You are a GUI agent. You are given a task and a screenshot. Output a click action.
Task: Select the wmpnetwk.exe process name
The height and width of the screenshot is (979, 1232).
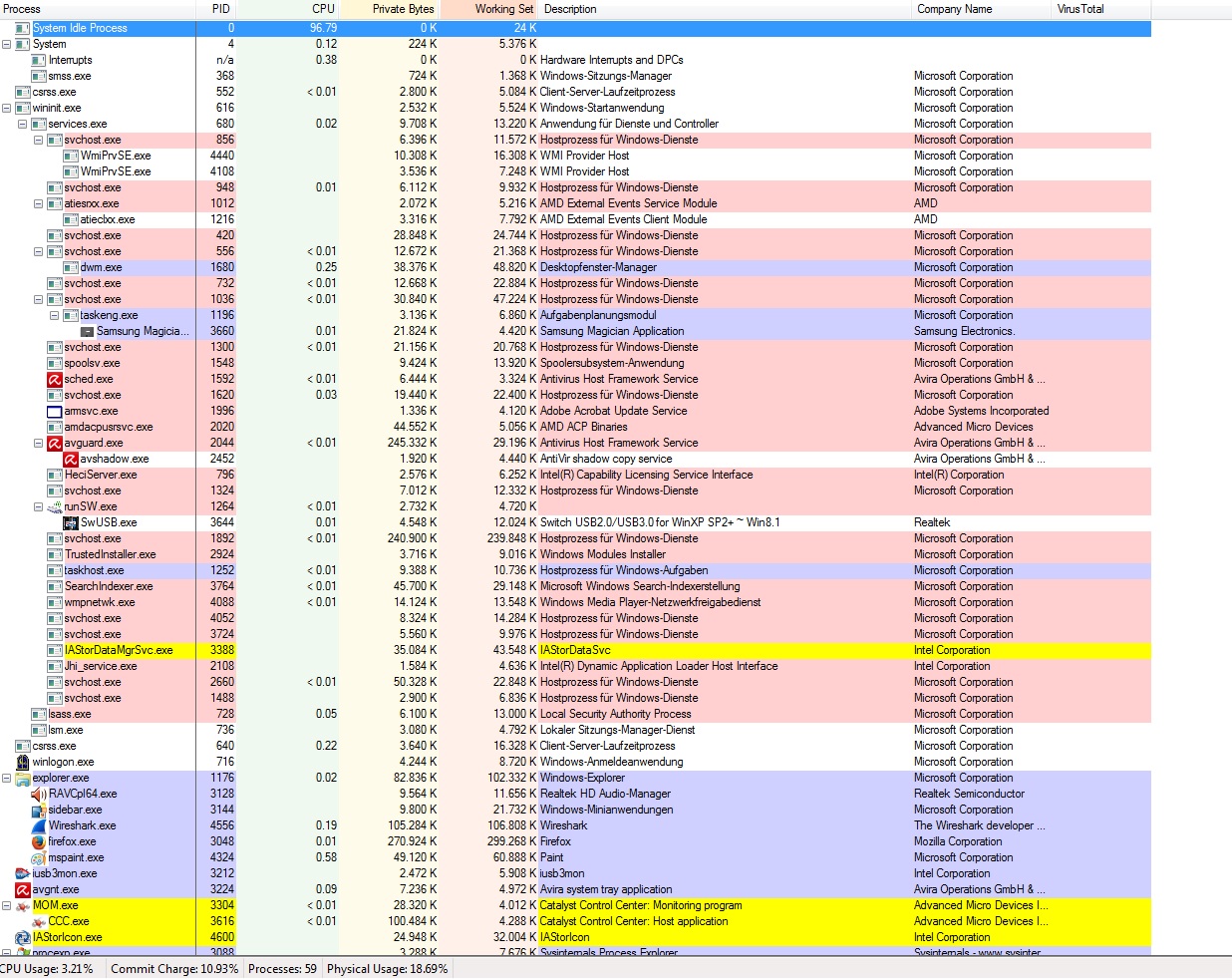tap(100, 602)
